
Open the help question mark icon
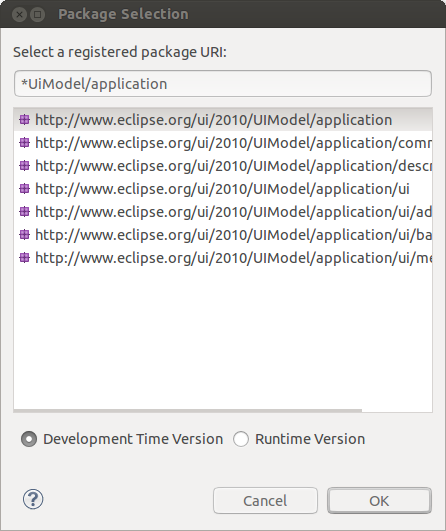[x=33, y=499]
